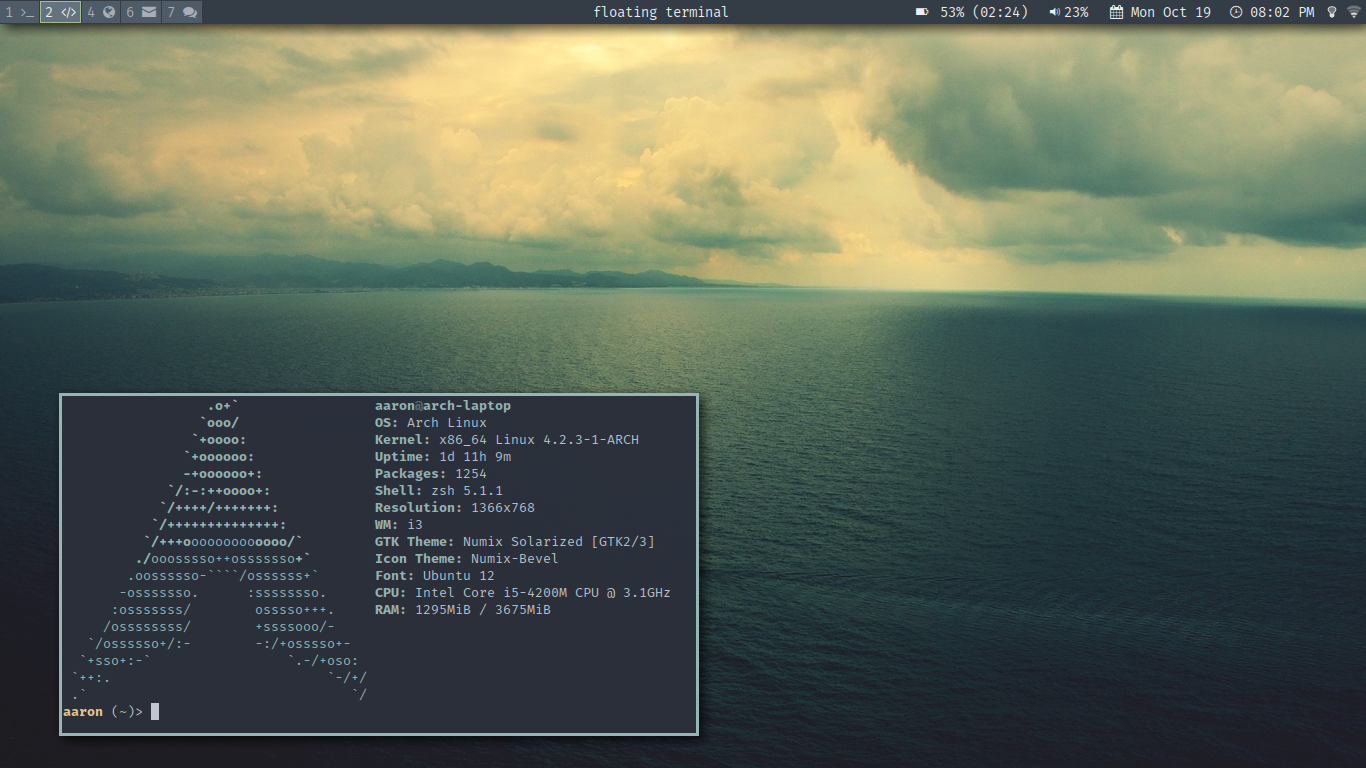Go to workspace 4 web browser

pos(100,12)
